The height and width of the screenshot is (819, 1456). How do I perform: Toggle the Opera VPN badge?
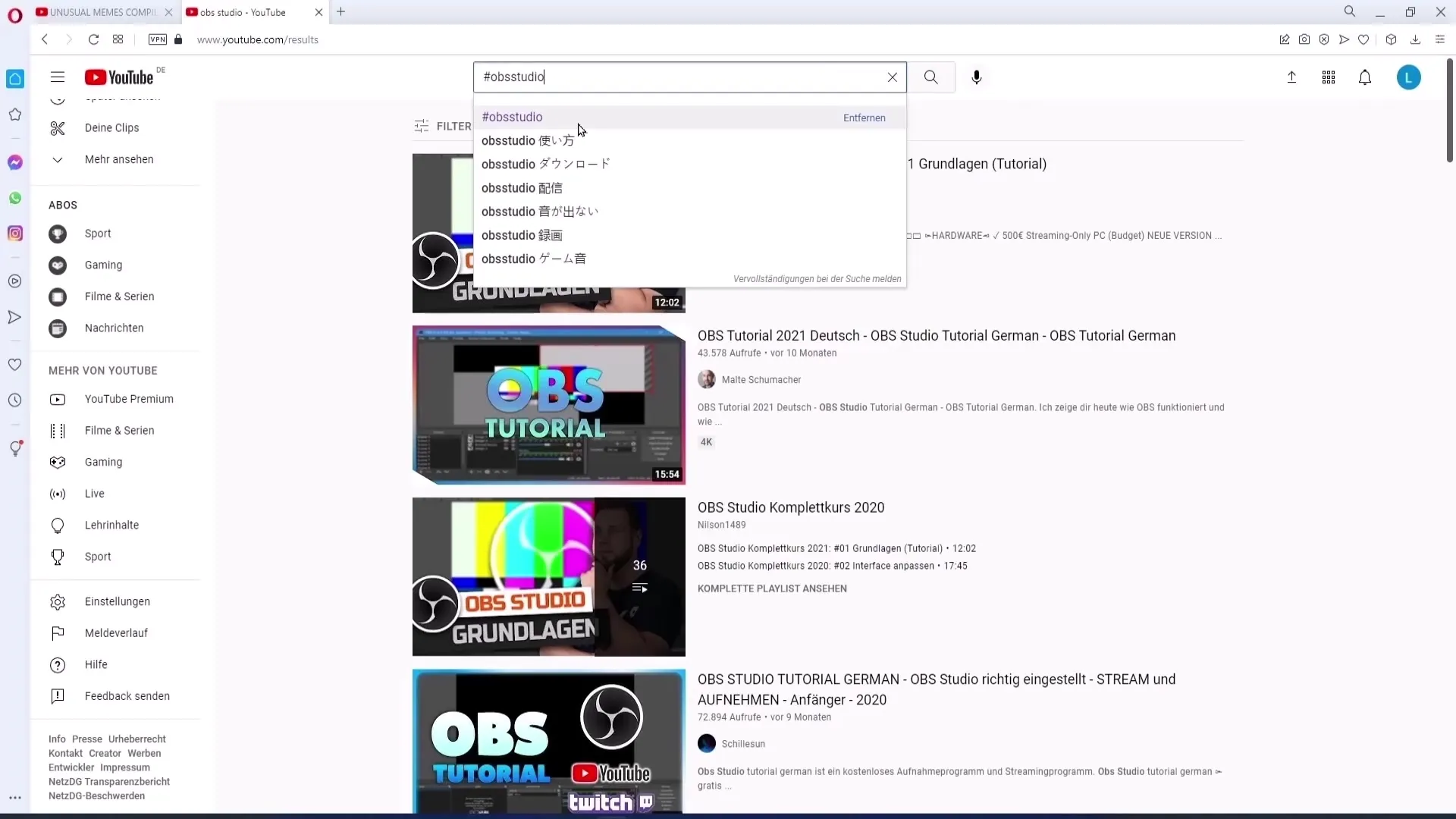pos(157,39)
